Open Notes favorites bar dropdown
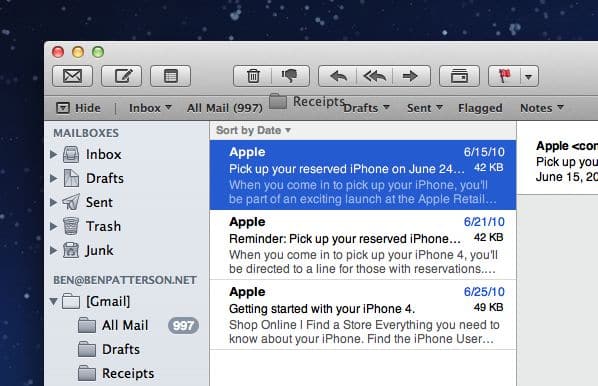 tap(542, 108)
